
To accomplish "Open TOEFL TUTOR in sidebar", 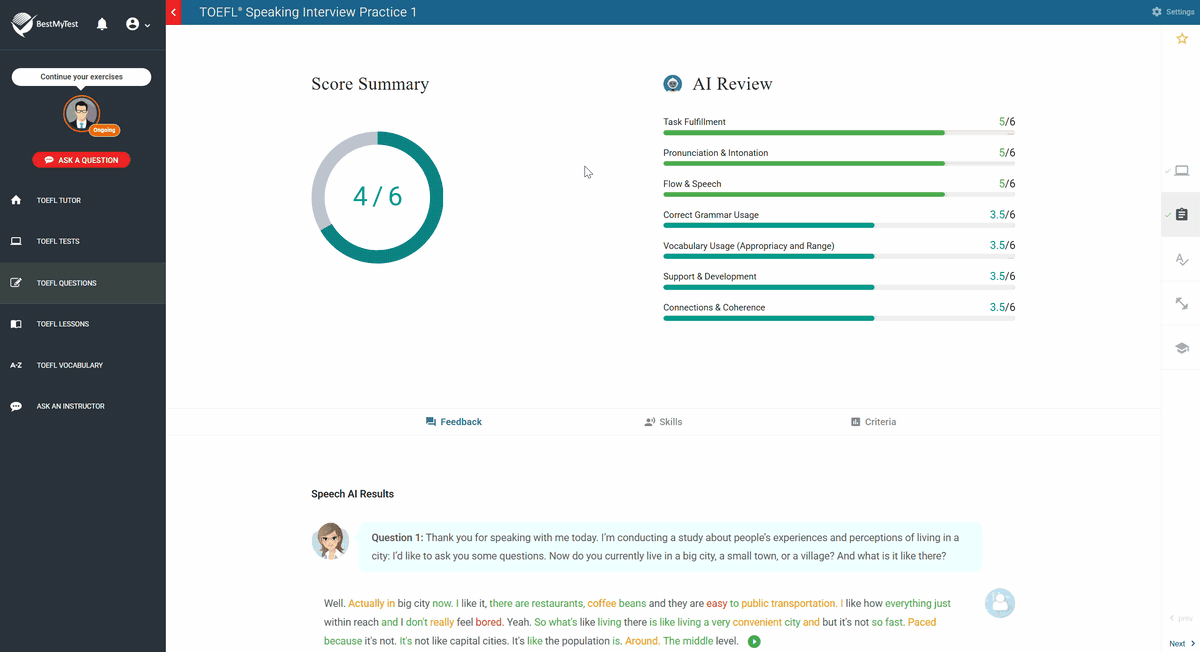I will click(x=83, y=200).
